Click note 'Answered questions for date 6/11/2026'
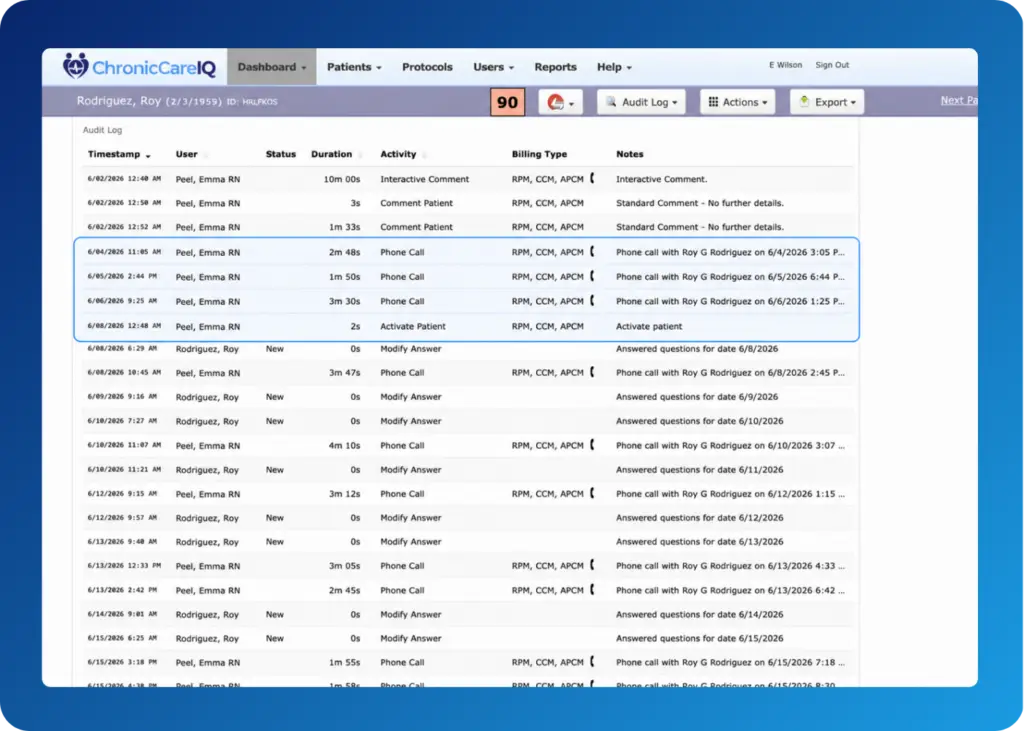 699,470
